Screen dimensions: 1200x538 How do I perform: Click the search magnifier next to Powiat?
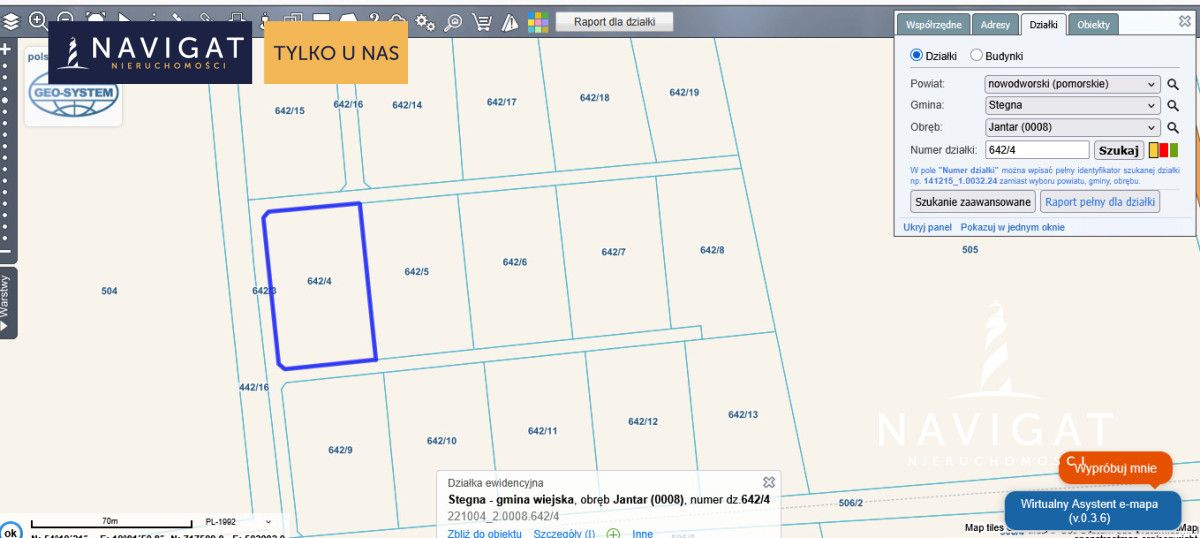1173,85
